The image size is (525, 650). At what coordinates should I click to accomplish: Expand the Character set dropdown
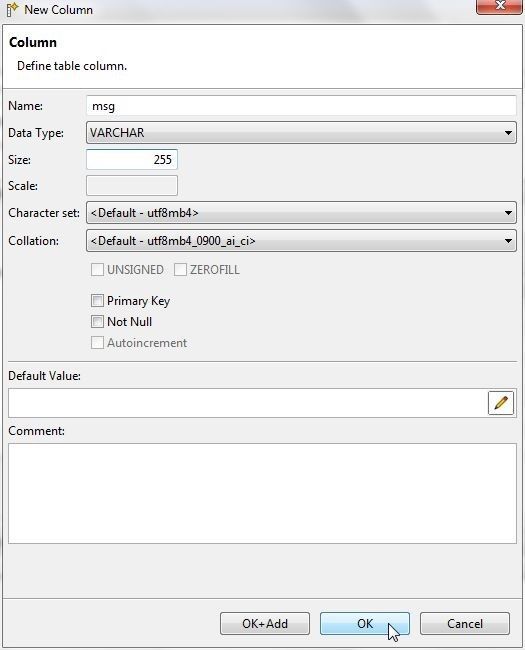coord(301,213)
